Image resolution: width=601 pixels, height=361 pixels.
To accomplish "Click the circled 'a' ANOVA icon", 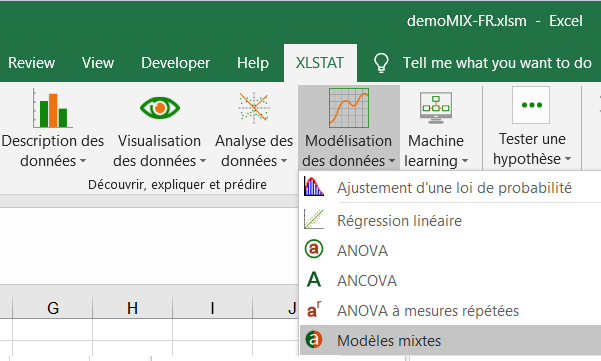I will pyautogui.click(x=314, y=249).
